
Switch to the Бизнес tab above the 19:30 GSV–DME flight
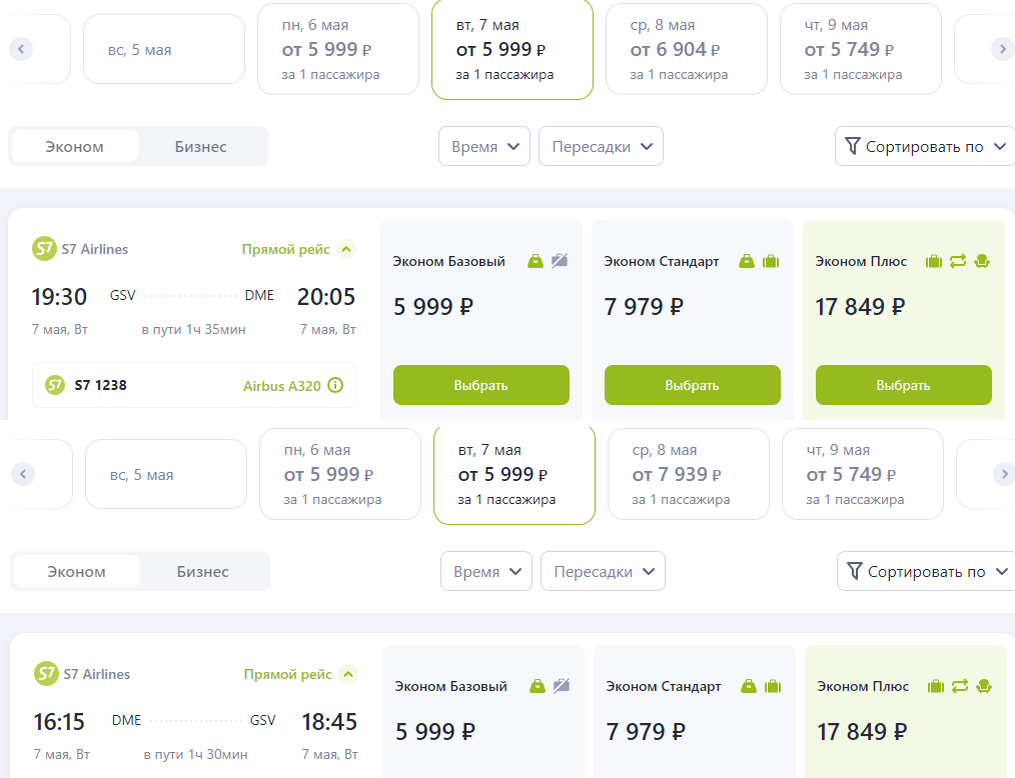tap(201, 146)
